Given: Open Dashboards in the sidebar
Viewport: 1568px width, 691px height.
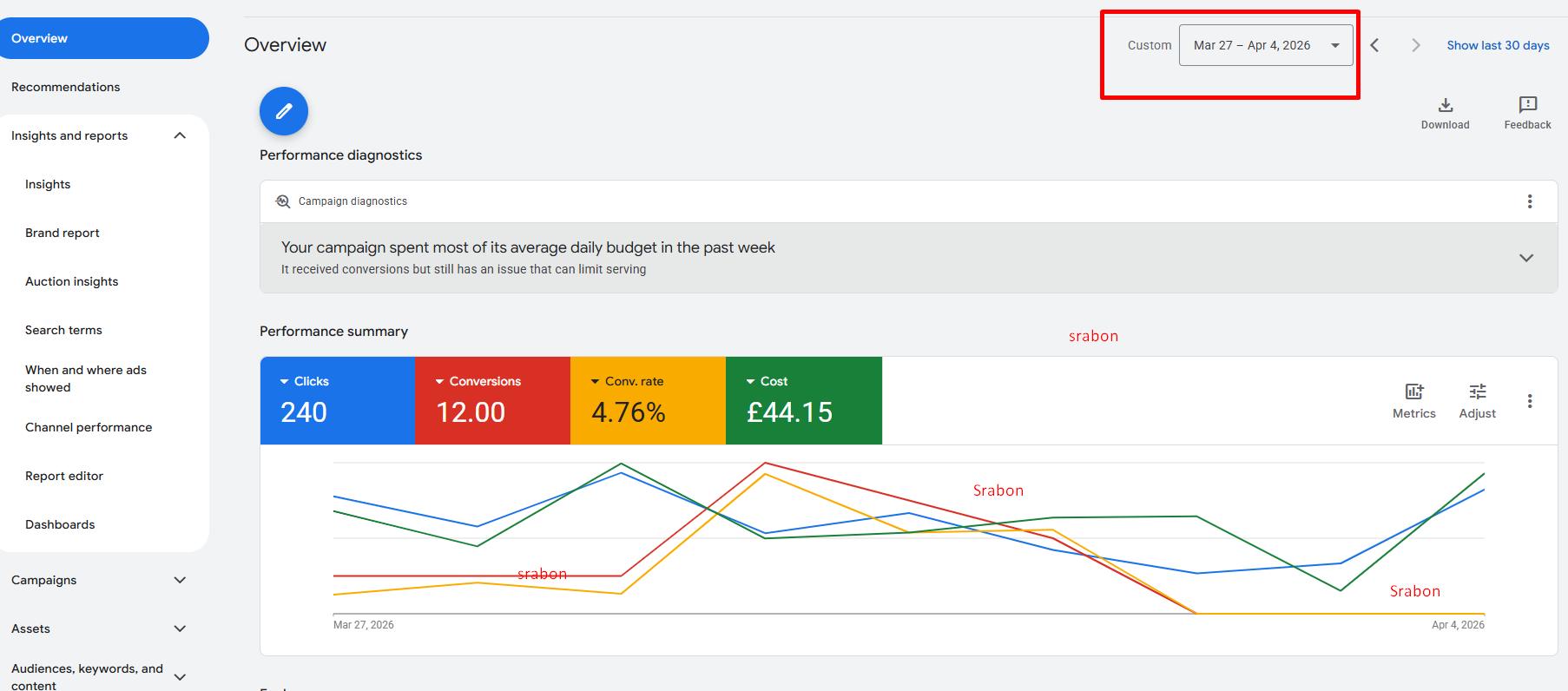Looking at the screenshot, I should (60, 524).
